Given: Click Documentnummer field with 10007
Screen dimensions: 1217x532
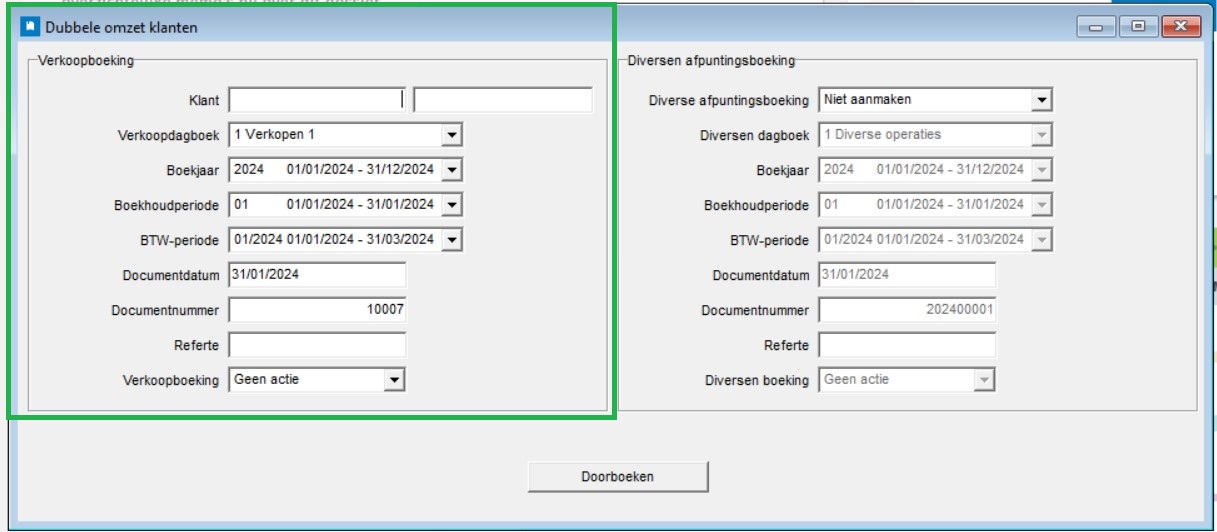Looking at the screenshot, I should [318, 310].
